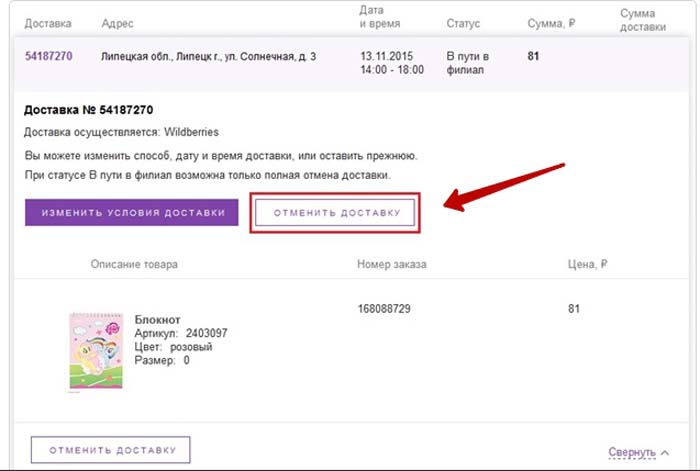Click the 'Сумма, ₽' column header
Viewport: 700px width, 471px height.
coord(551,23)
